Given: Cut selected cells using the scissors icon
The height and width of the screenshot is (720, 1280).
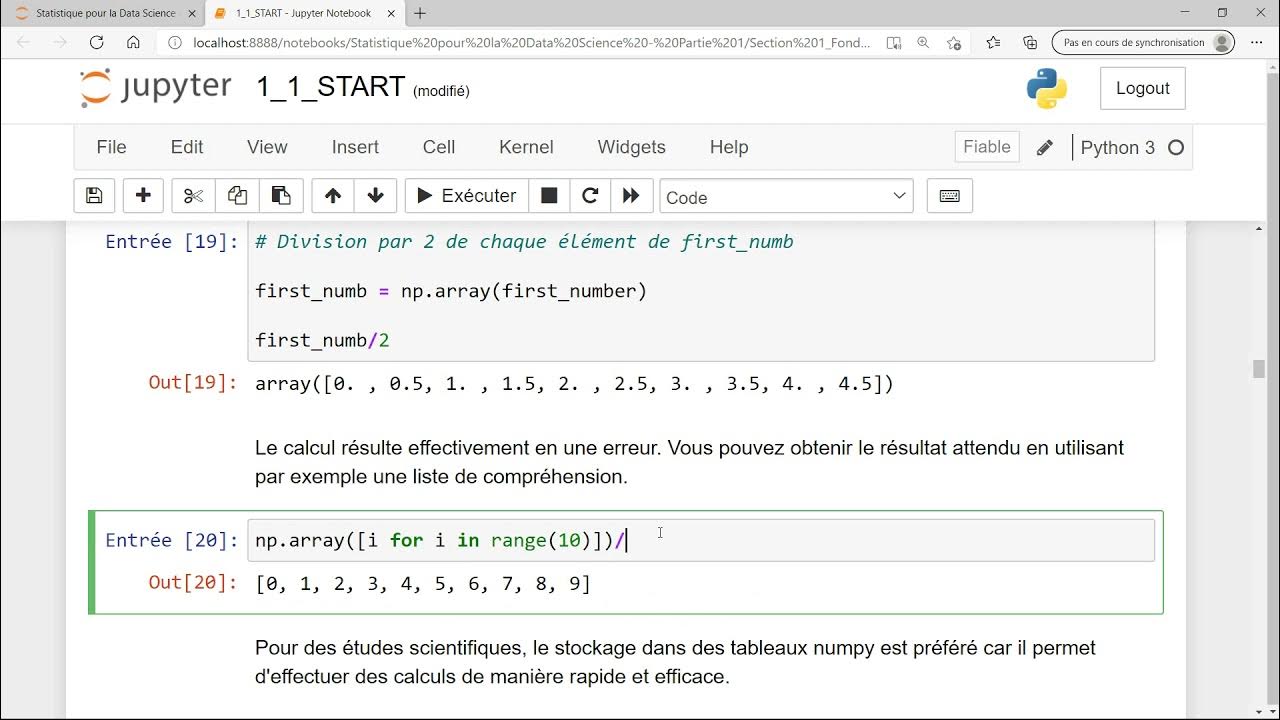Looking at the screenshot, I should pos(193,196).
